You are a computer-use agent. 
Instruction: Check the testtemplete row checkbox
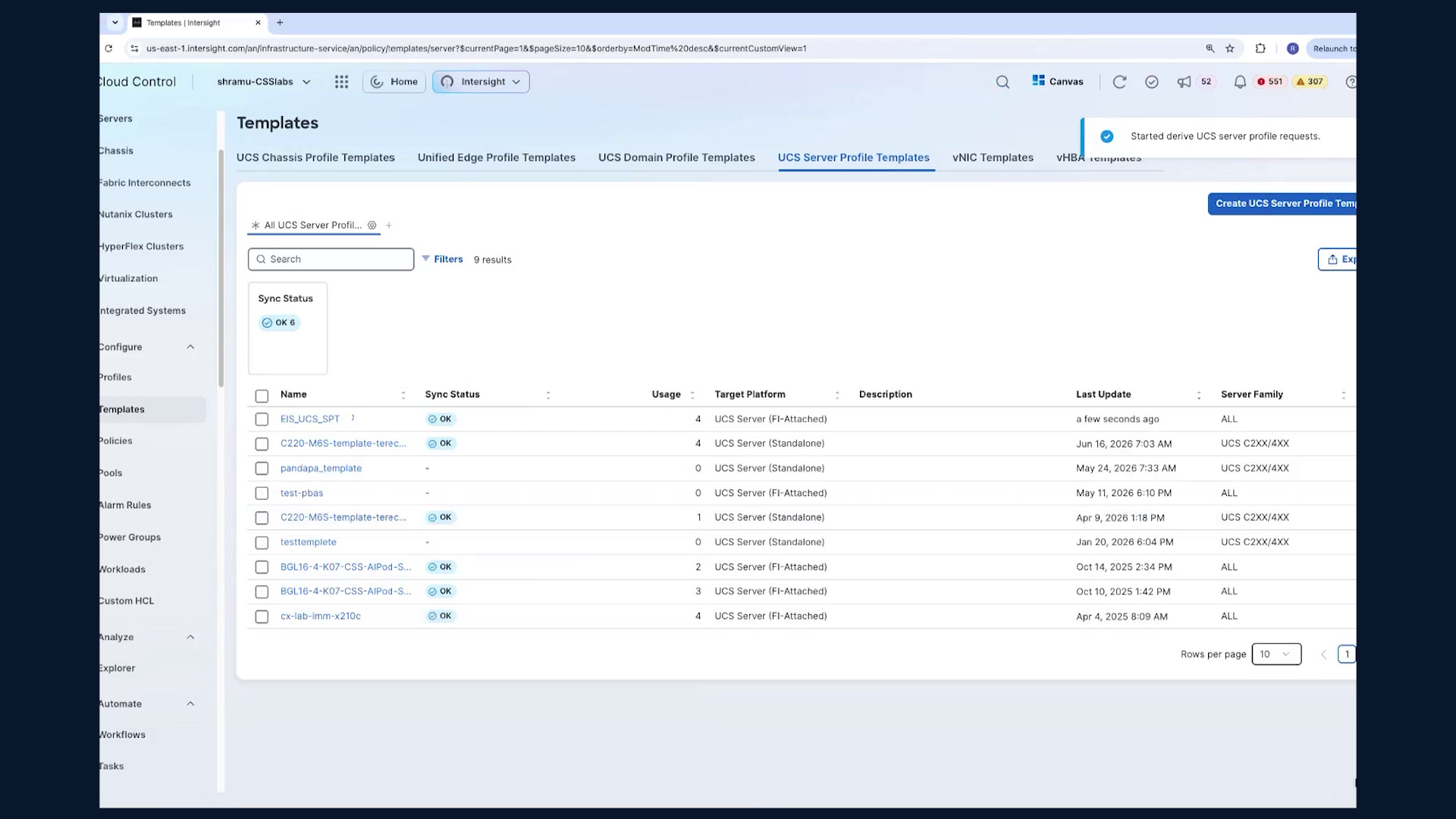[262, 543]
